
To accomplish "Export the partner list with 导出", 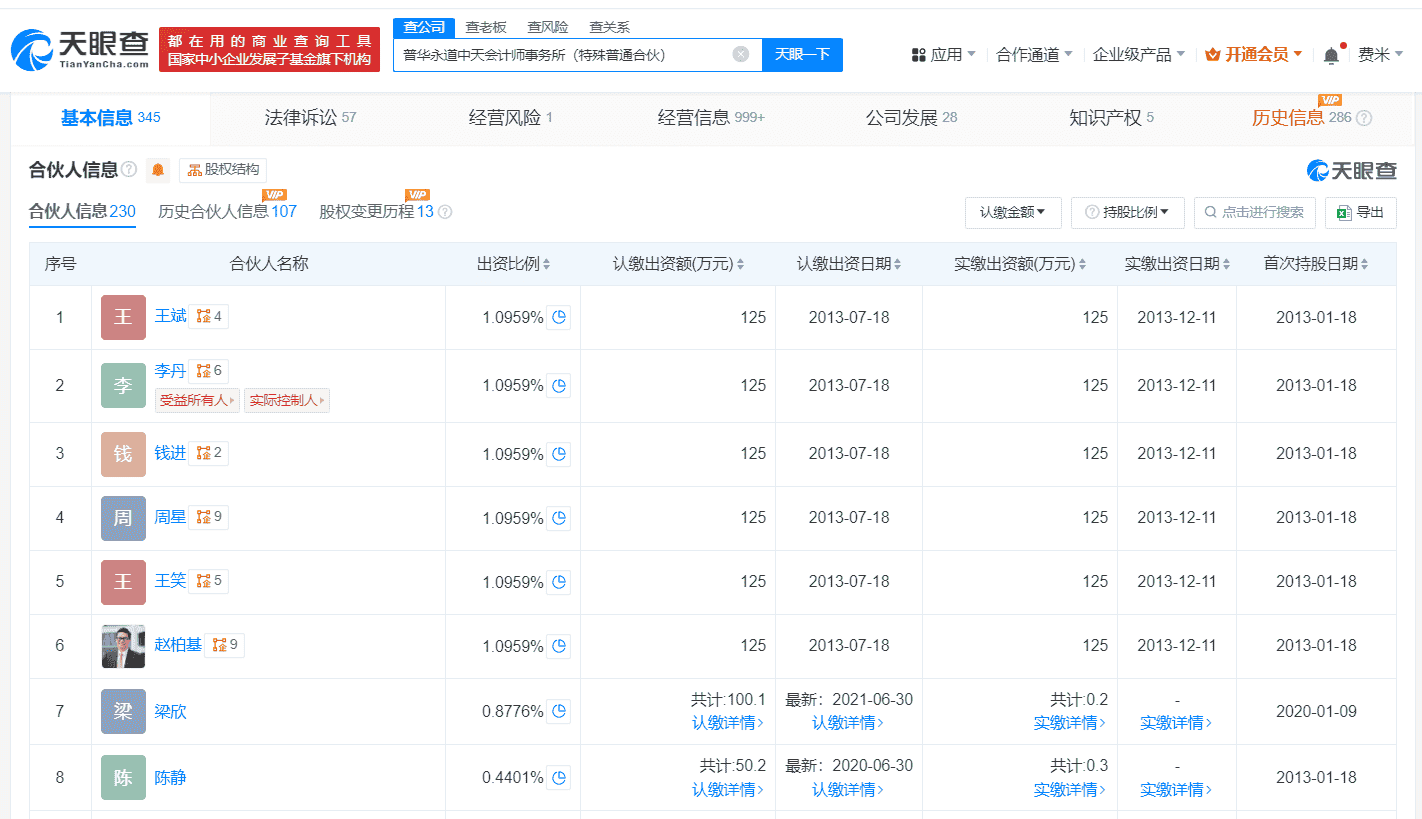I will [1360, 212].
